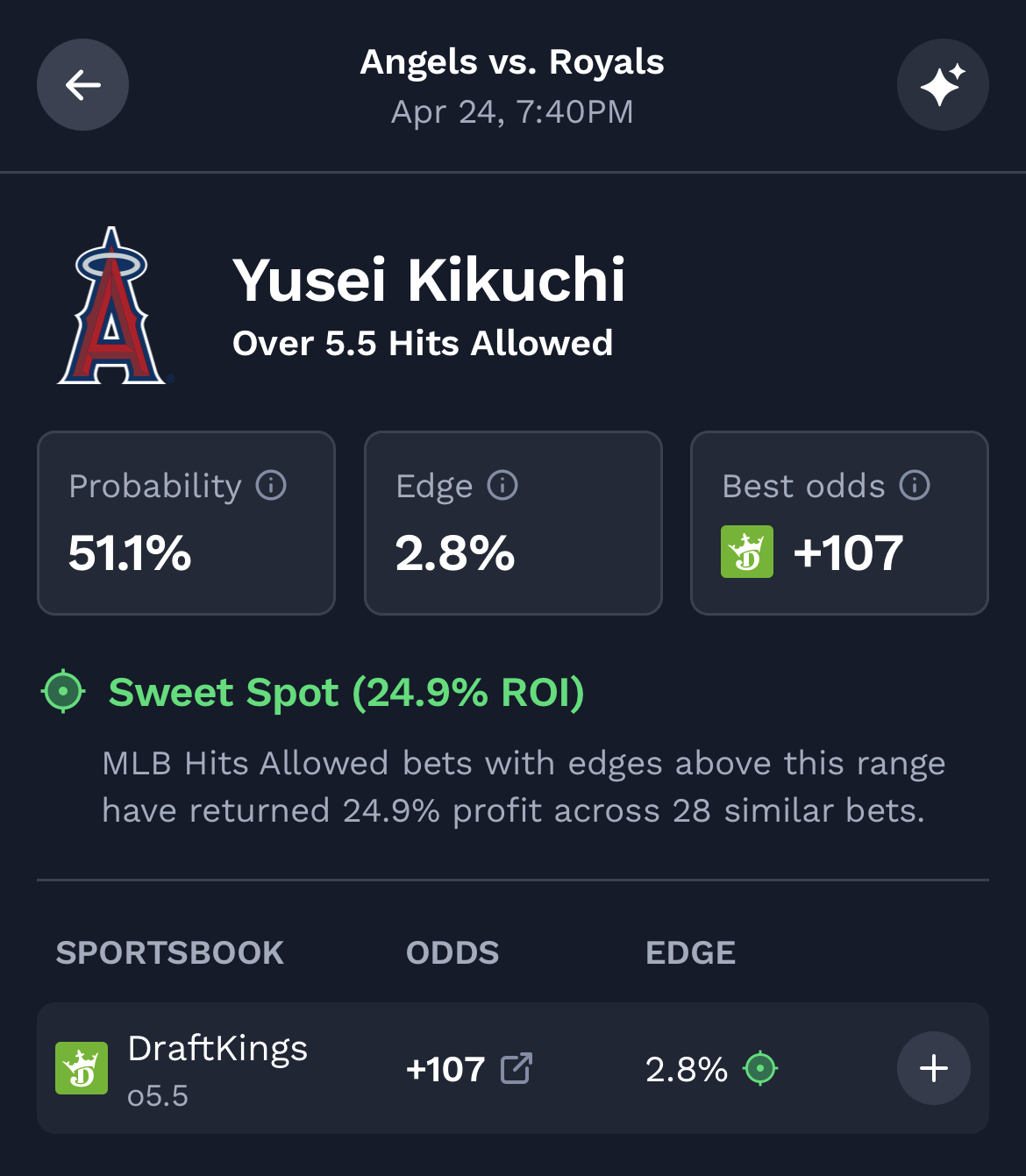Image resolution: width=1026 pixels, height=1176 pixels.
Task: Select the Best odds +107 card
Action: (839, 523)
